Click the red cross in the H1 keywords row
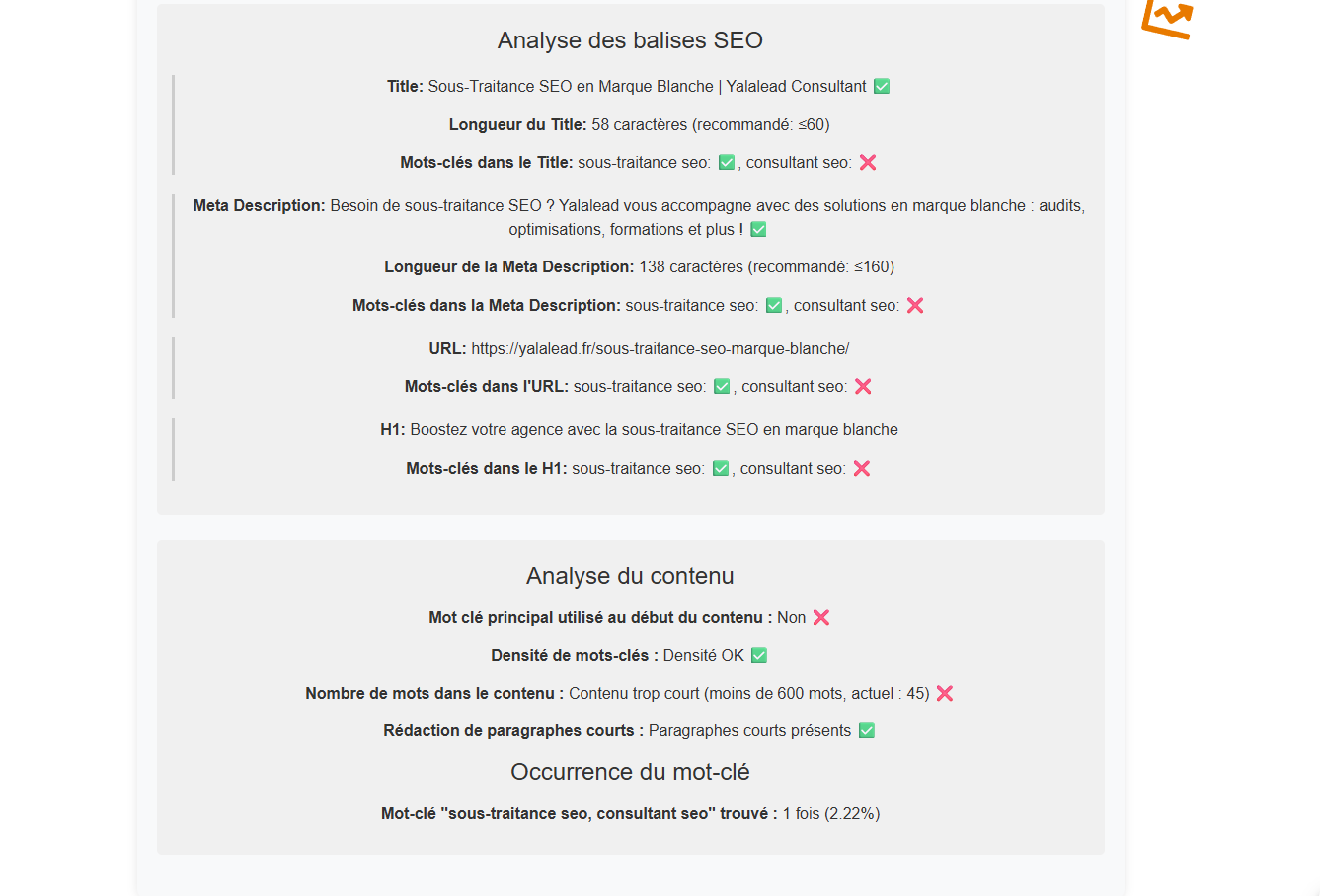 [862, 469]
